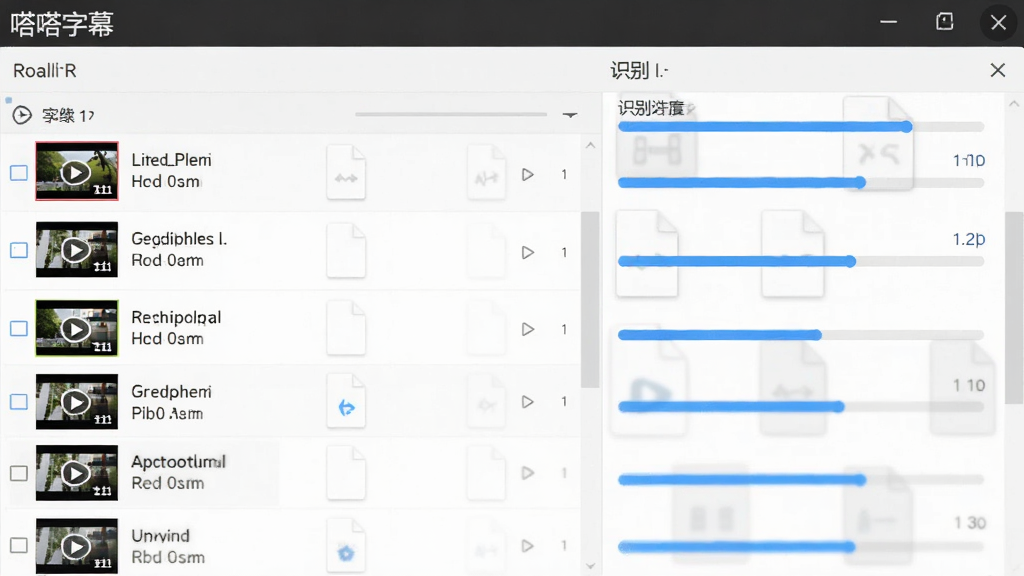Viewport: 1024px width, 576px height.
Task: Play the Lited_Plem item using its triangle icon
Action: click(x=528, y=174)
